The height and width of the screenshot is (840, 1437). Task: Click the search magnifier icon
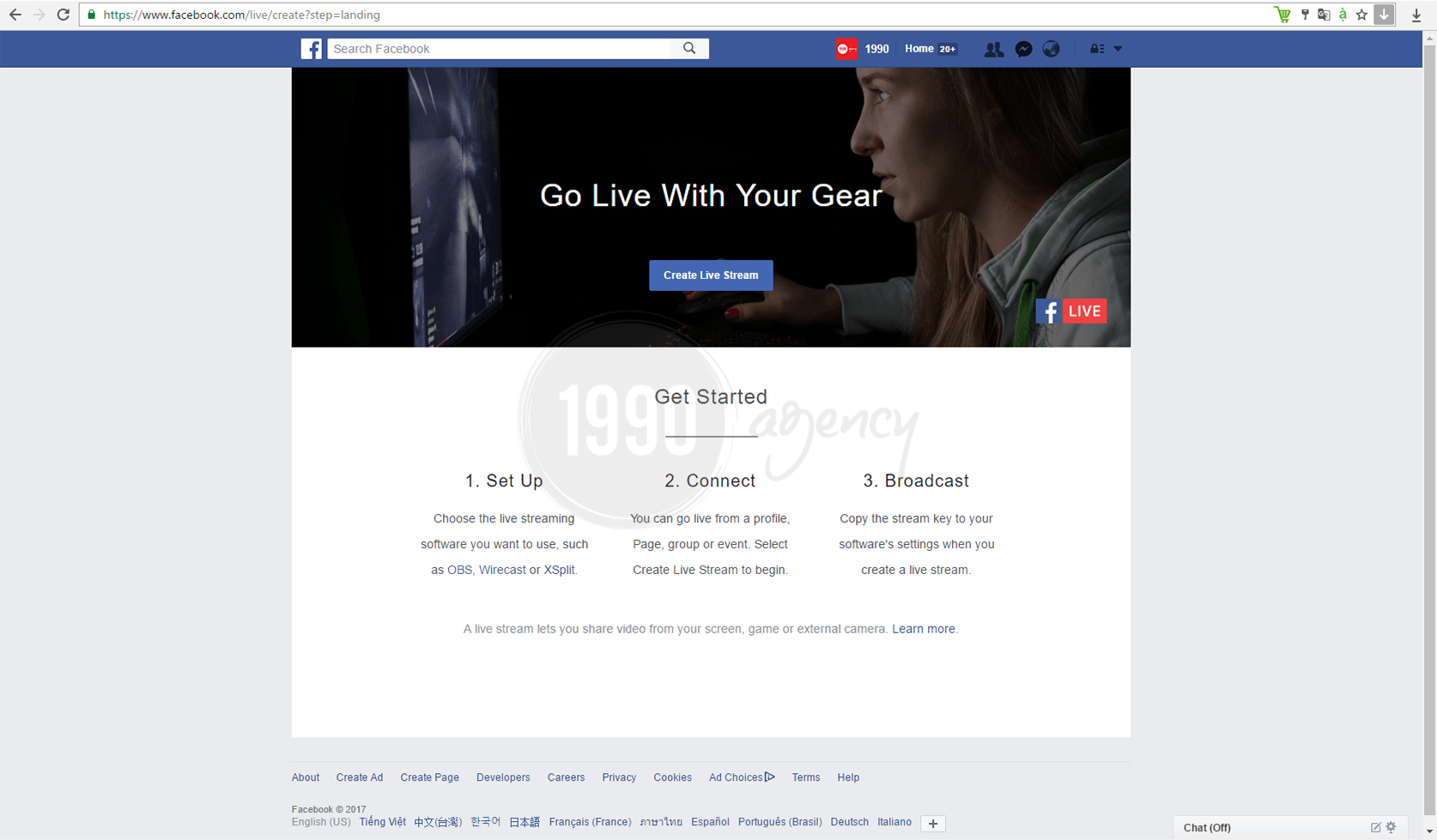click(688, 48)
